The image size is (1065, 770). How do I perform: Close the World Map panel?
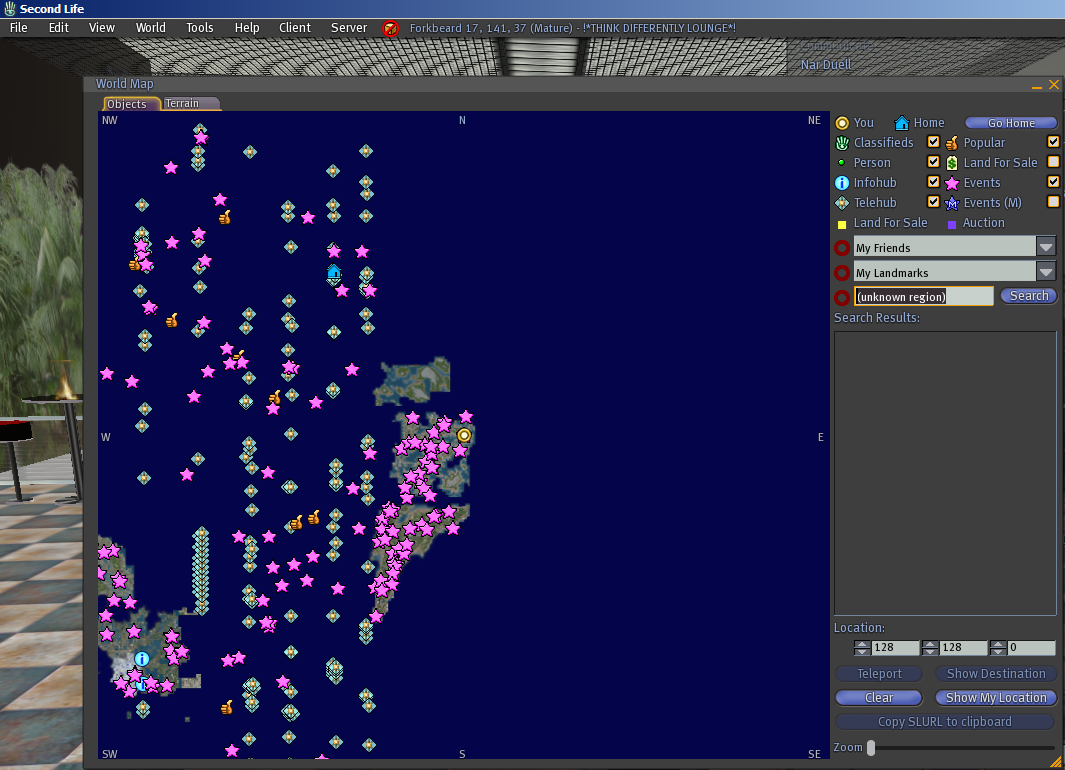pyautogui.click(x=1053, y=85)
